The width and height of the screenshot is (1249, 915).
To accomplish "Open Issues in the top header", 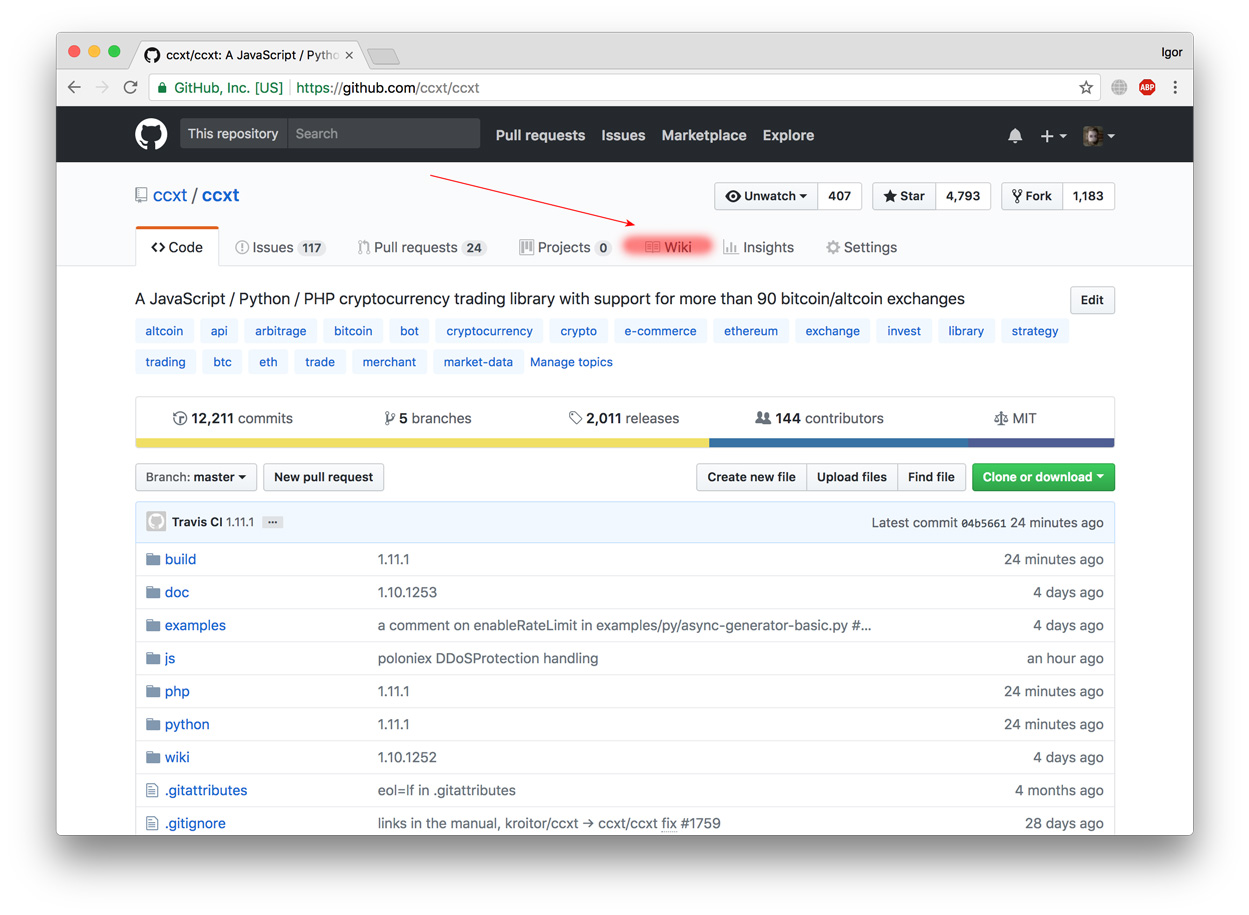I will (x=623, y=135).
